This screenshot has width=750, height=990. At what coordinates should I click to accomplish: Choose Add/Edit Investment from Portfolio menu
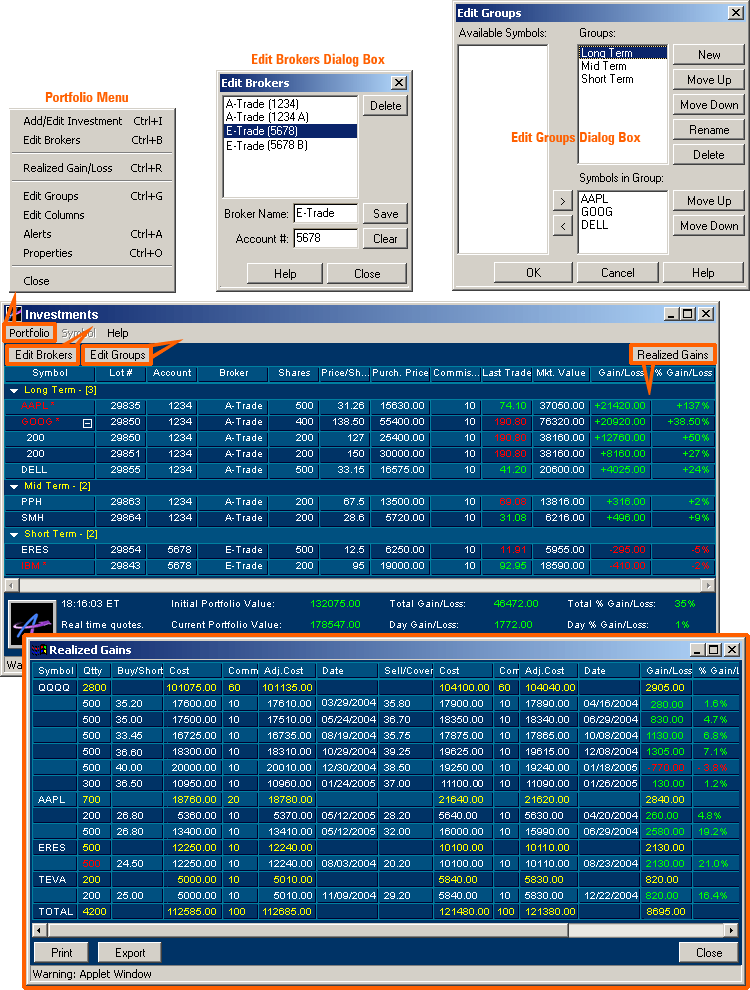(92, 121)
